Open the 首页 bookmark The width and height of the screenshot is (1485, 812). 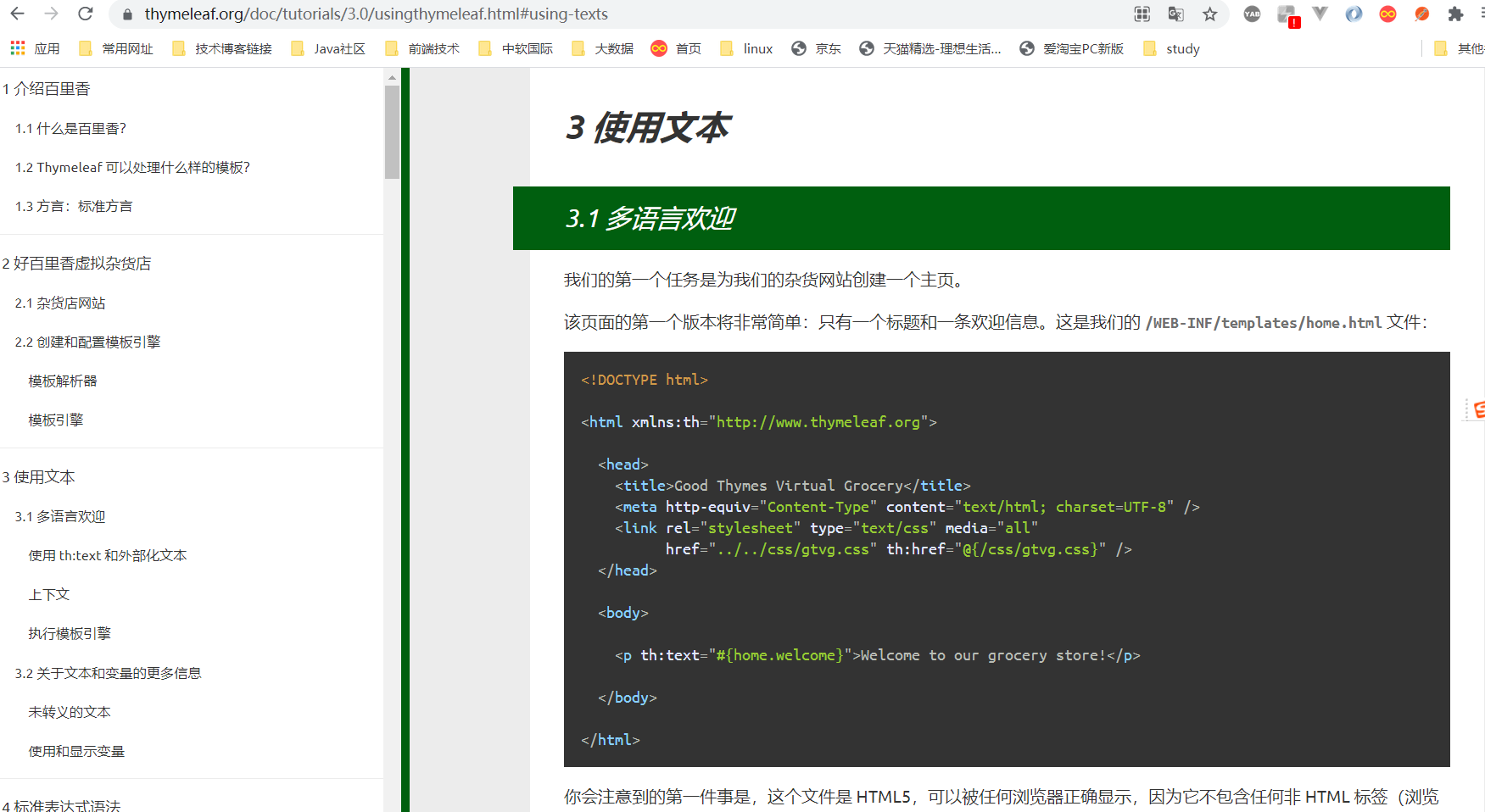[x=676, y=48]
